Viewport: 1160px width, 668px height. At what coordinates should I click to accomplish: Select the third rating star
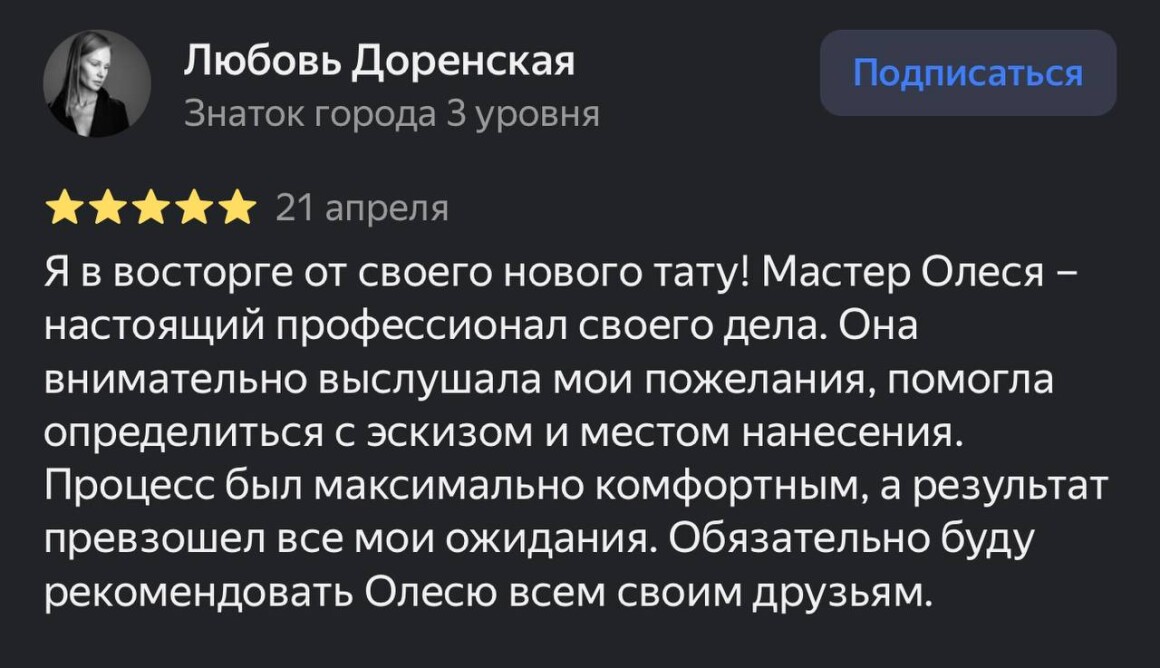pyautogui.click(x=151, y=208)
